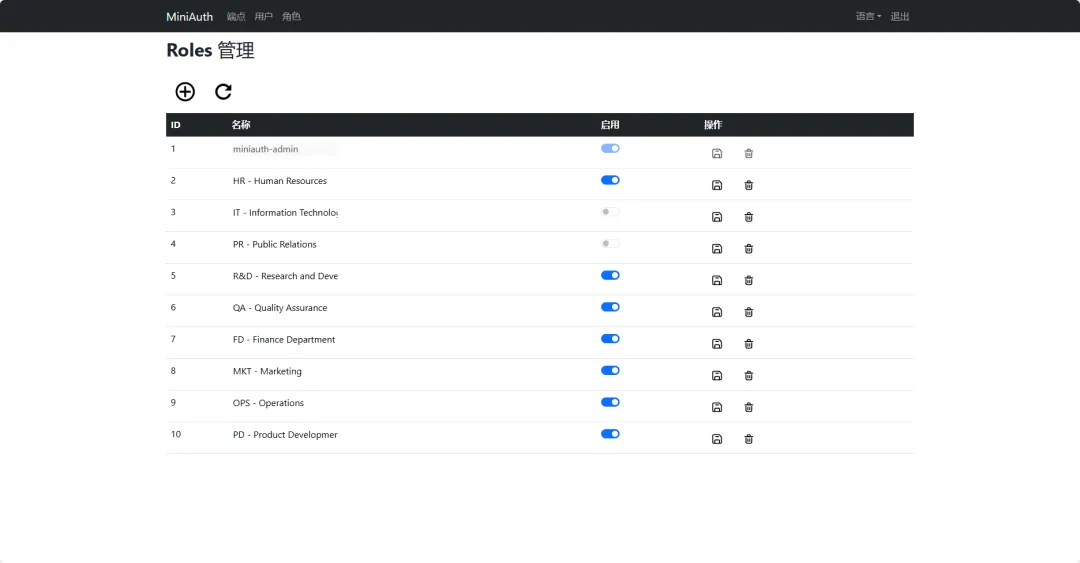
Task: Edit the PD - Product Development name field
Action: 284,434
